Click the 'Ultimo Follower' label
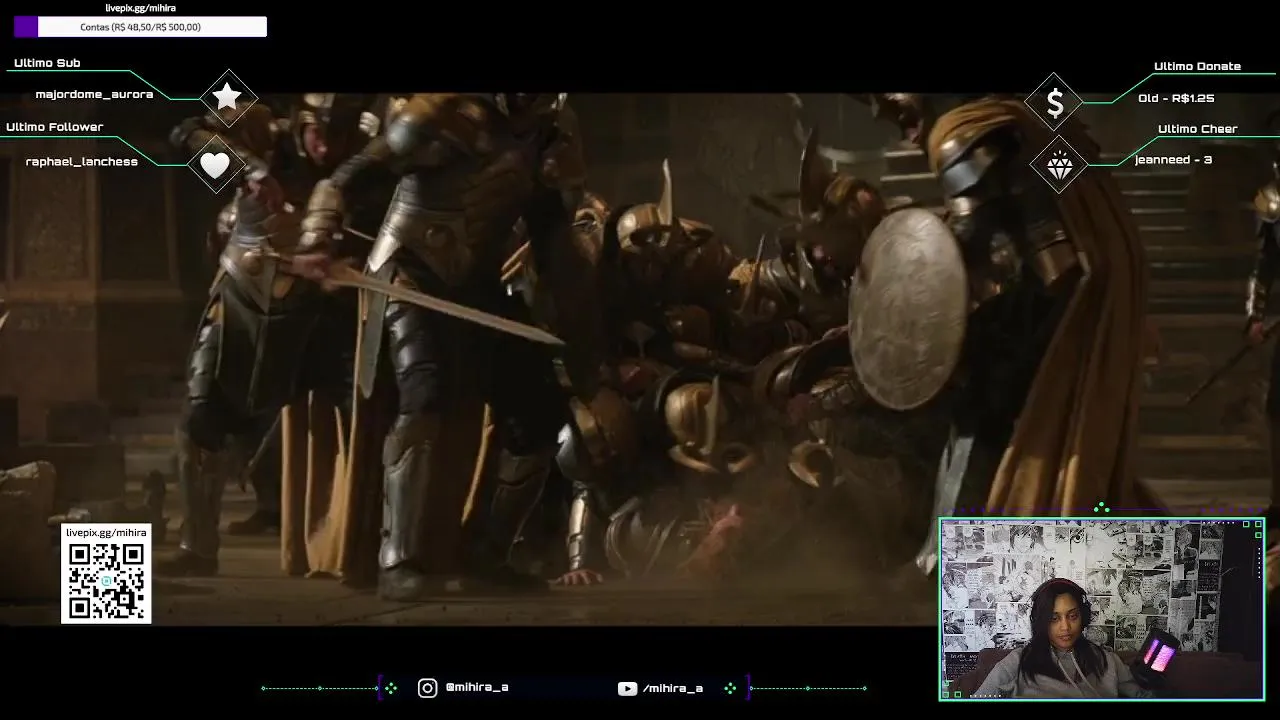Viewport: 1280px width, 720px height. coord(54,127)
